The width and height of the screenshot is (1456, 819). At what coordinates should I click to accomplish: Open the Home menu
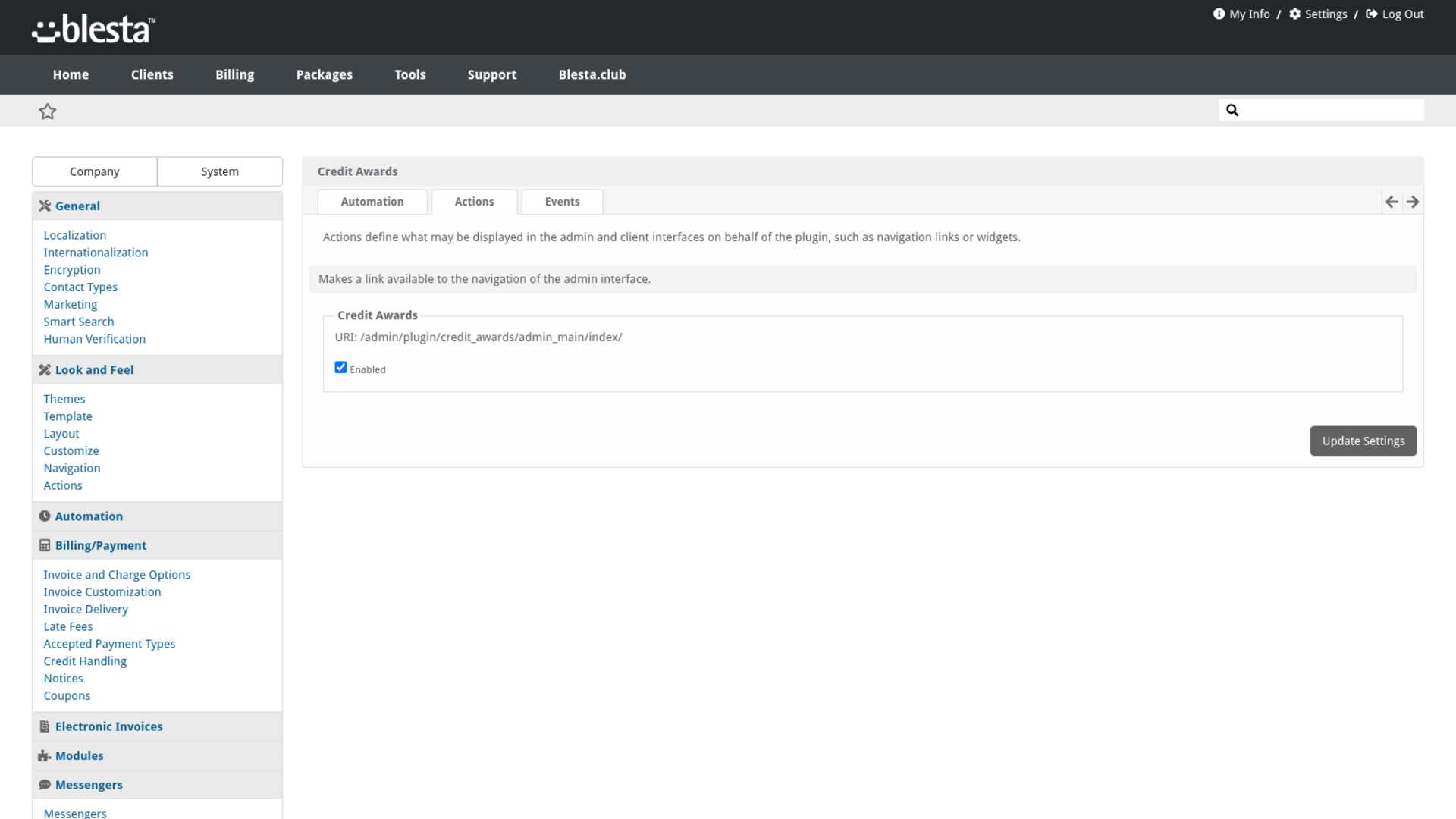(71, 74)
